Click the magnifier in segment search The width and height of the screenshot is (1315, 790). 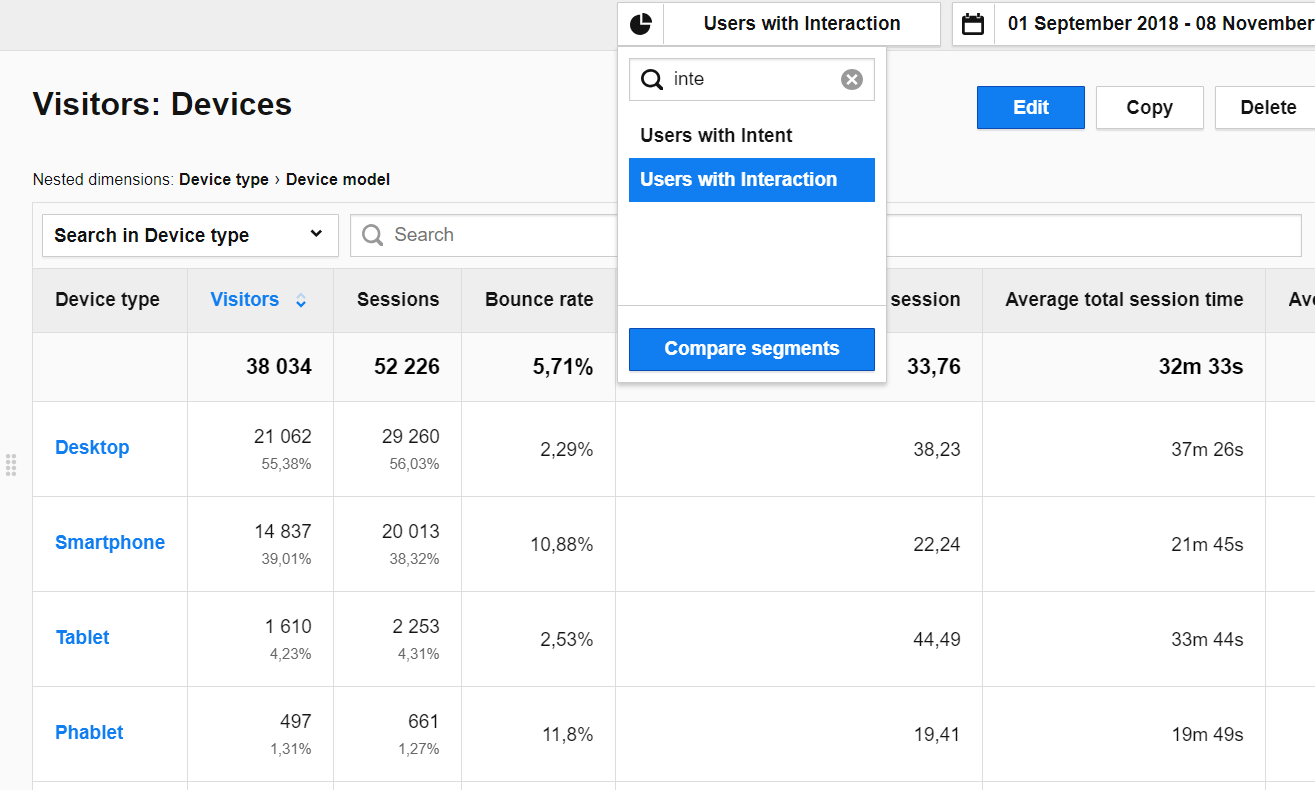tap(652, 80)
